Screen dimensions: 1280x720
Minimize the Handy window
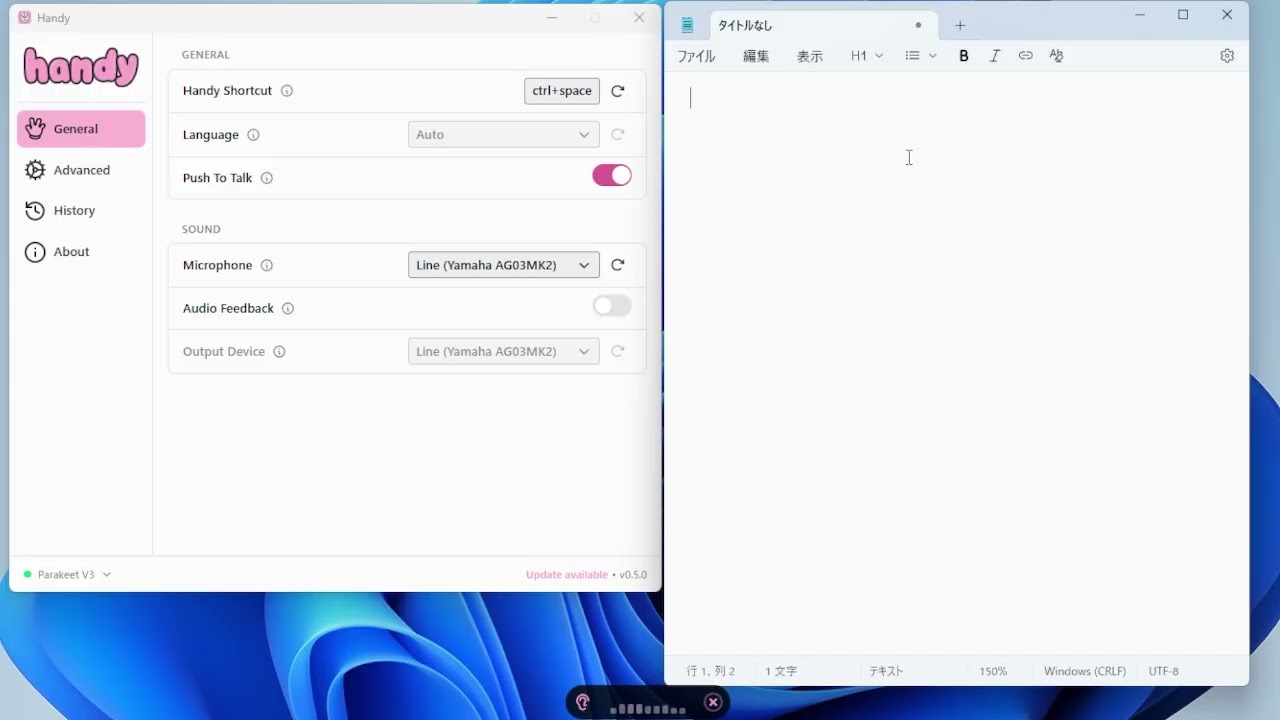(x=552, y=18)
